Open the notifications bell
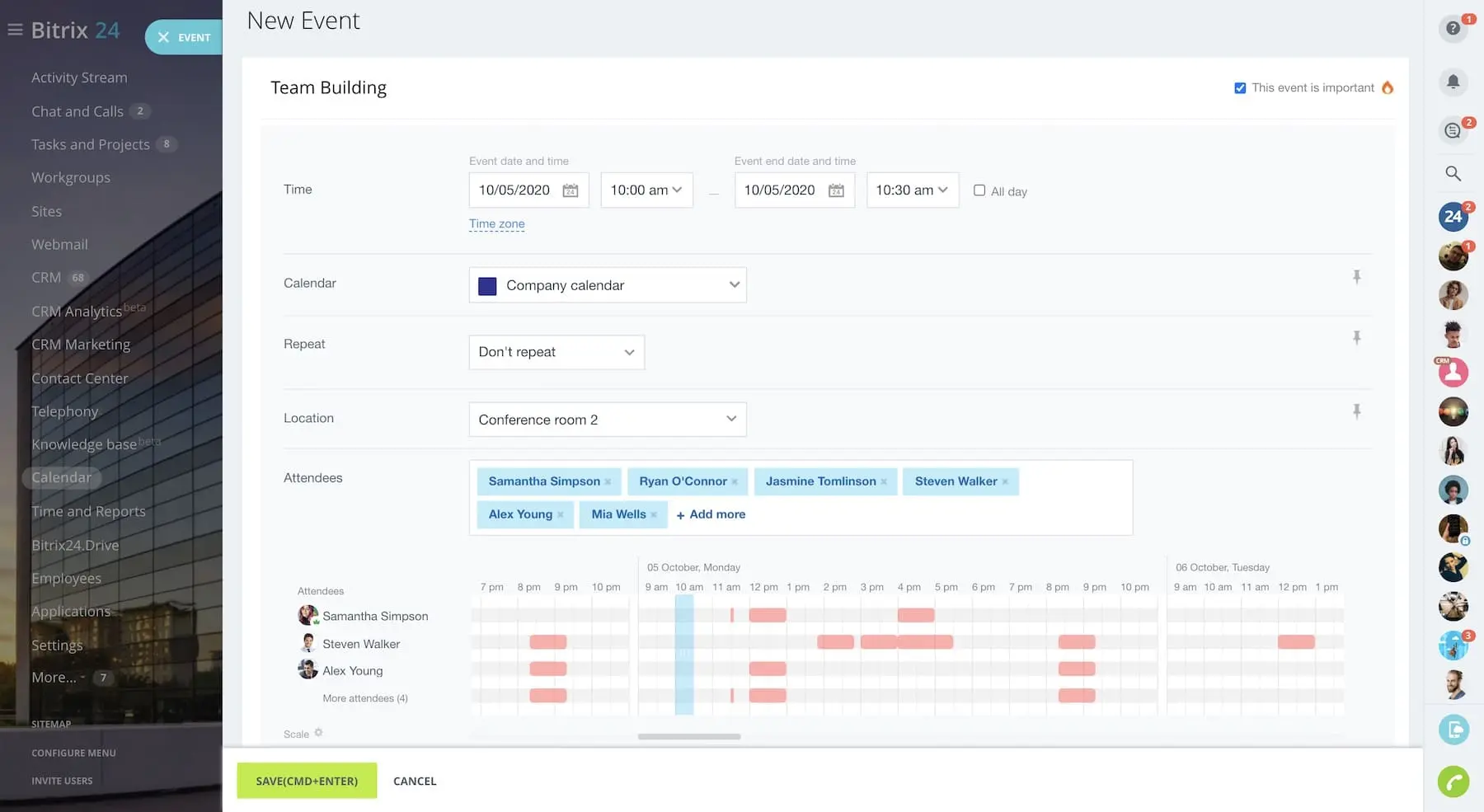This screenshot has height=812, width=1484. point(1453,82)
